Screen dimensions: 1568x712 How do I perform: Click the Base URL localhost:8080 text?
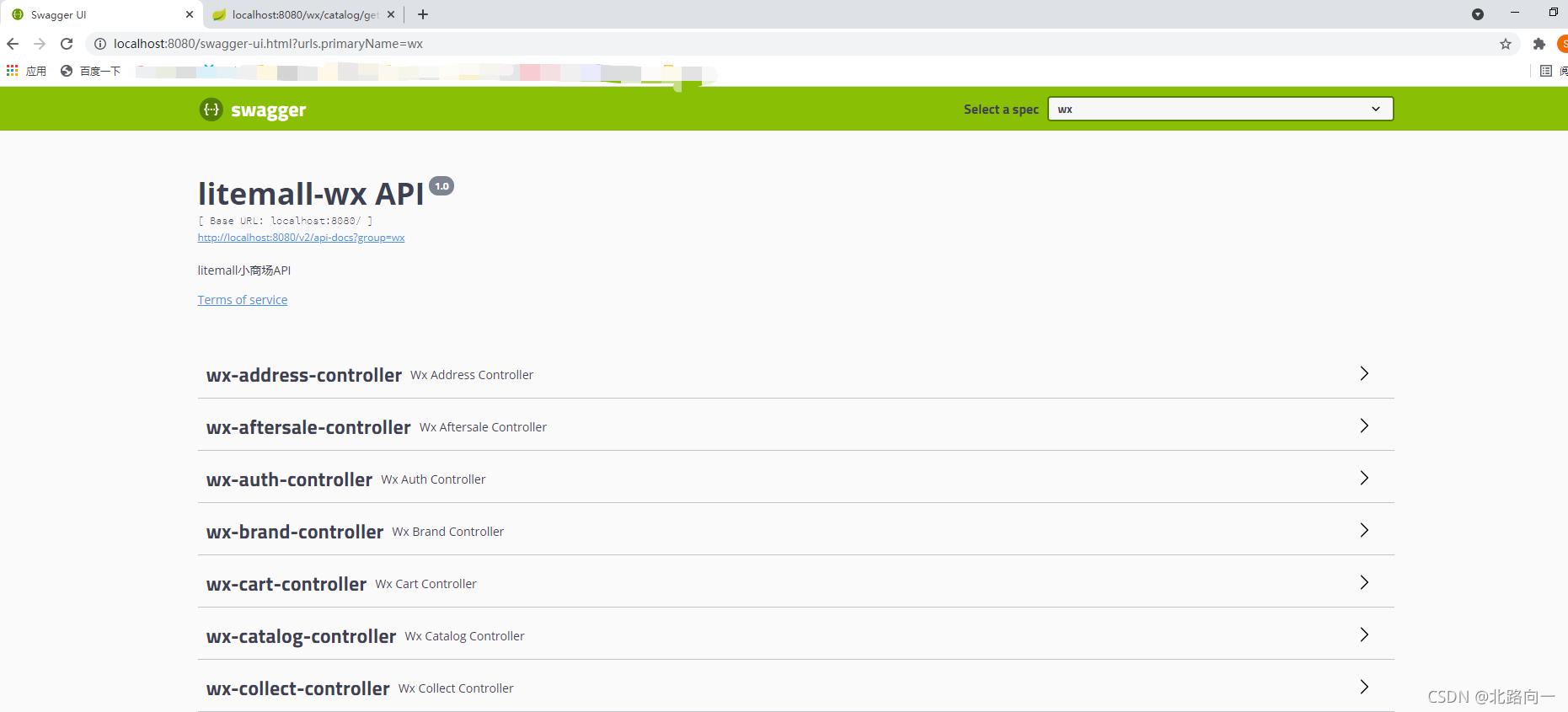(x=285, y=221)
